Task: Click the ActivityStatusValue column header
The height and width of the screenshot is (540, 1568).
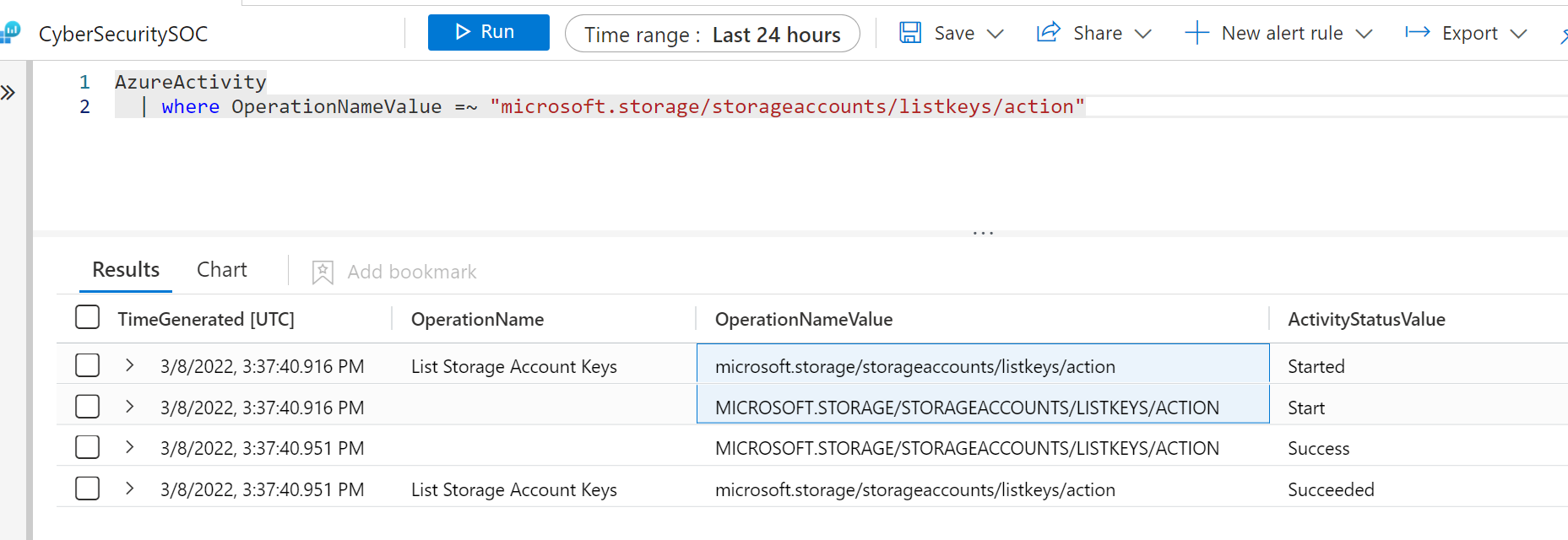Action: pyautogui.click(x=1366, y=319)
